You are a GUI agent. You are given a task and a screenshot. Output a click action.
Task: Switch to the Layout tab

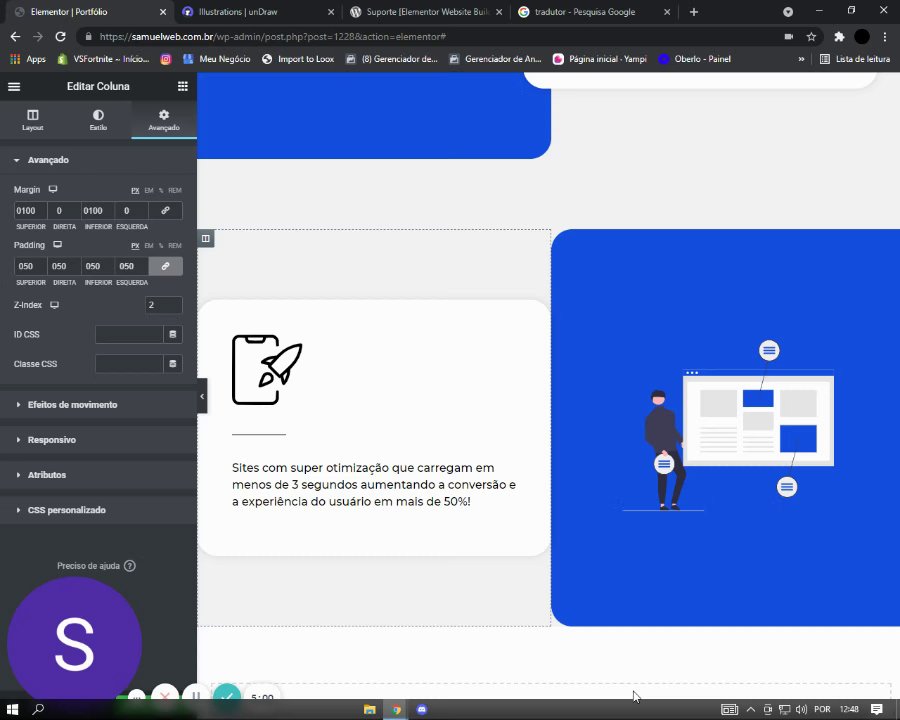[33, 121]
